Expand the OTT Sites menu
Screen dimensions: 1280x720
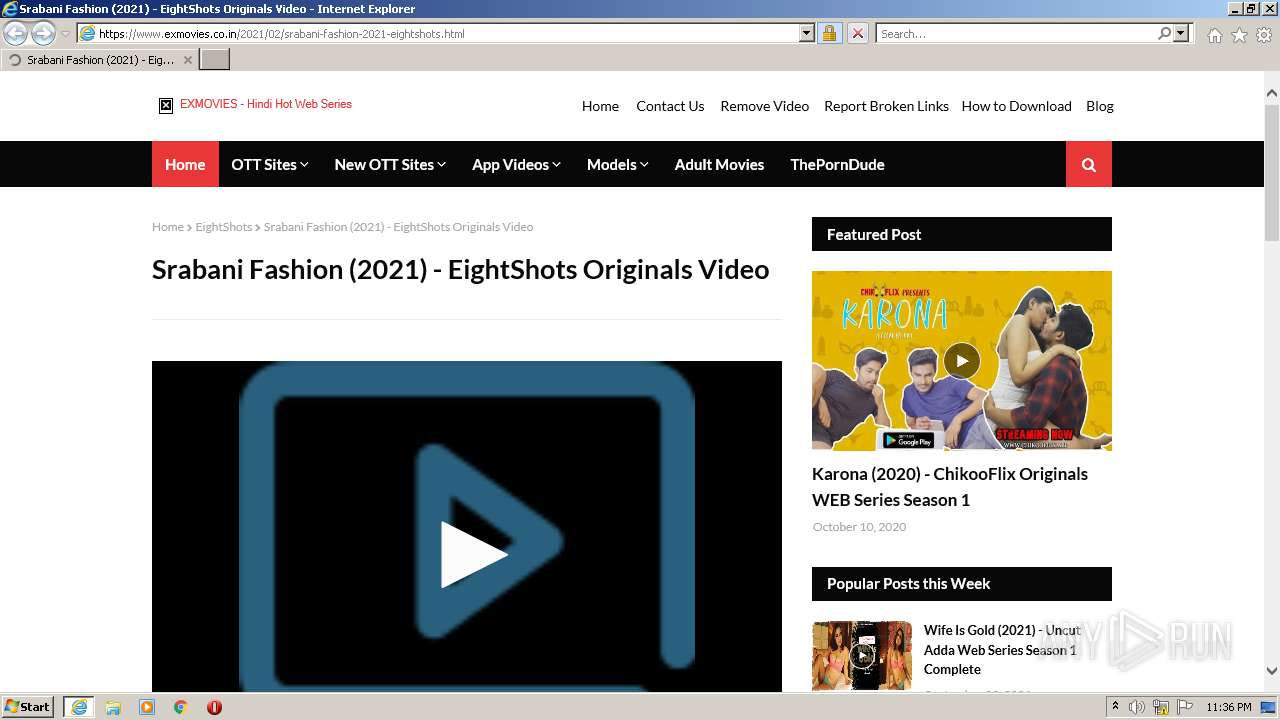(270, 164)
